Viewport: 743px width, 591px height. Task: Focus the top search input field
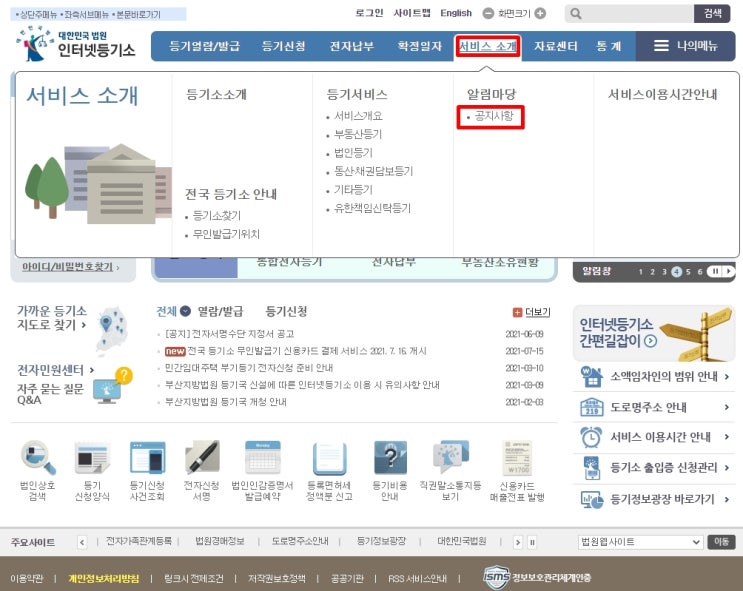(x=629, y=13)
